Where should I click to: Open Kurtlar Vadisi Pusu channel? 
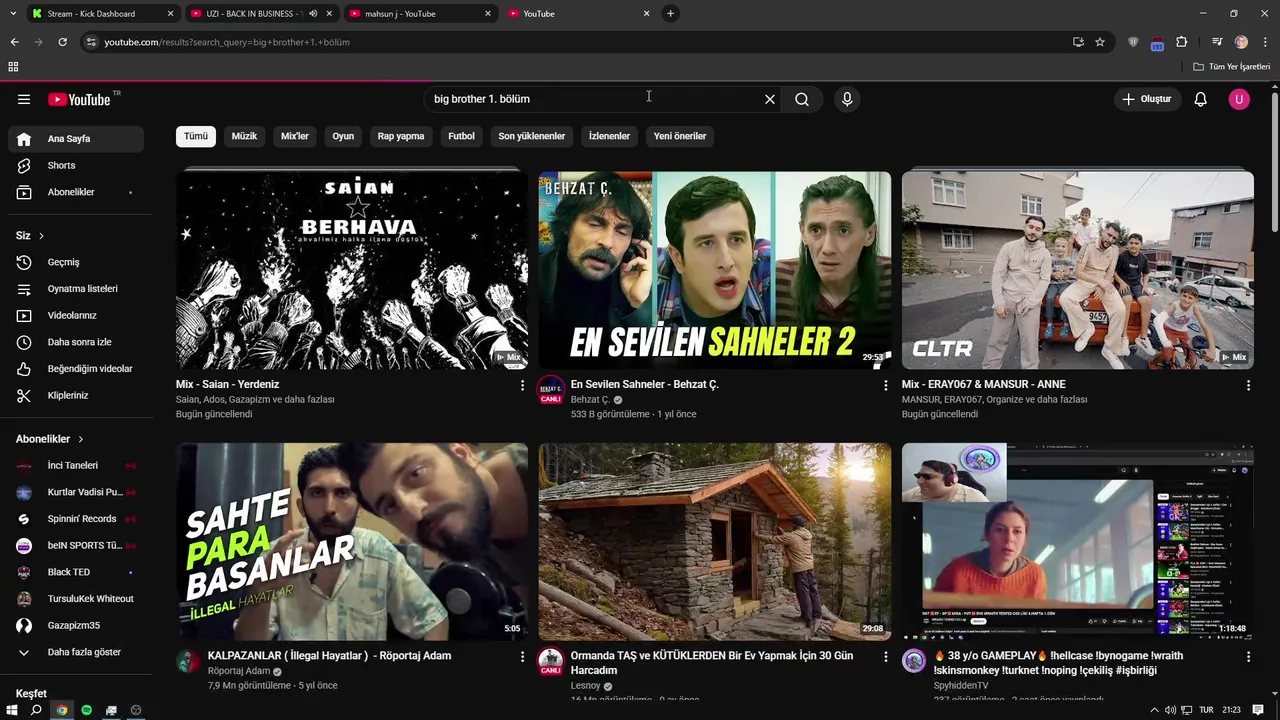point(76,492)
